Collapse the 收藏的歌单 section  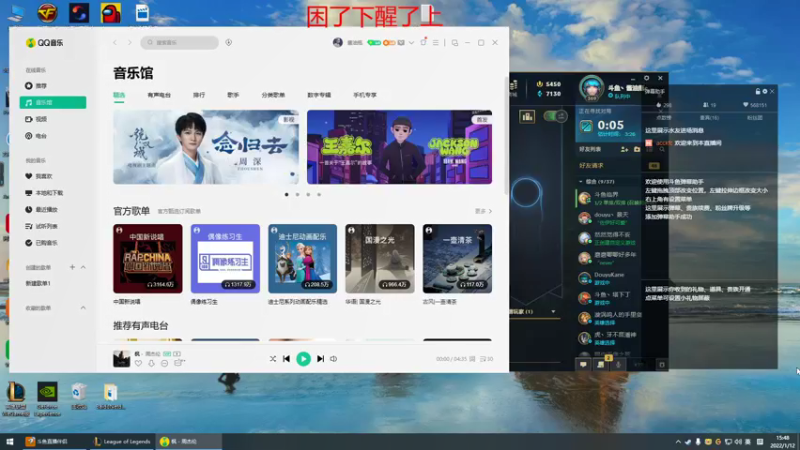pos(83,308)
